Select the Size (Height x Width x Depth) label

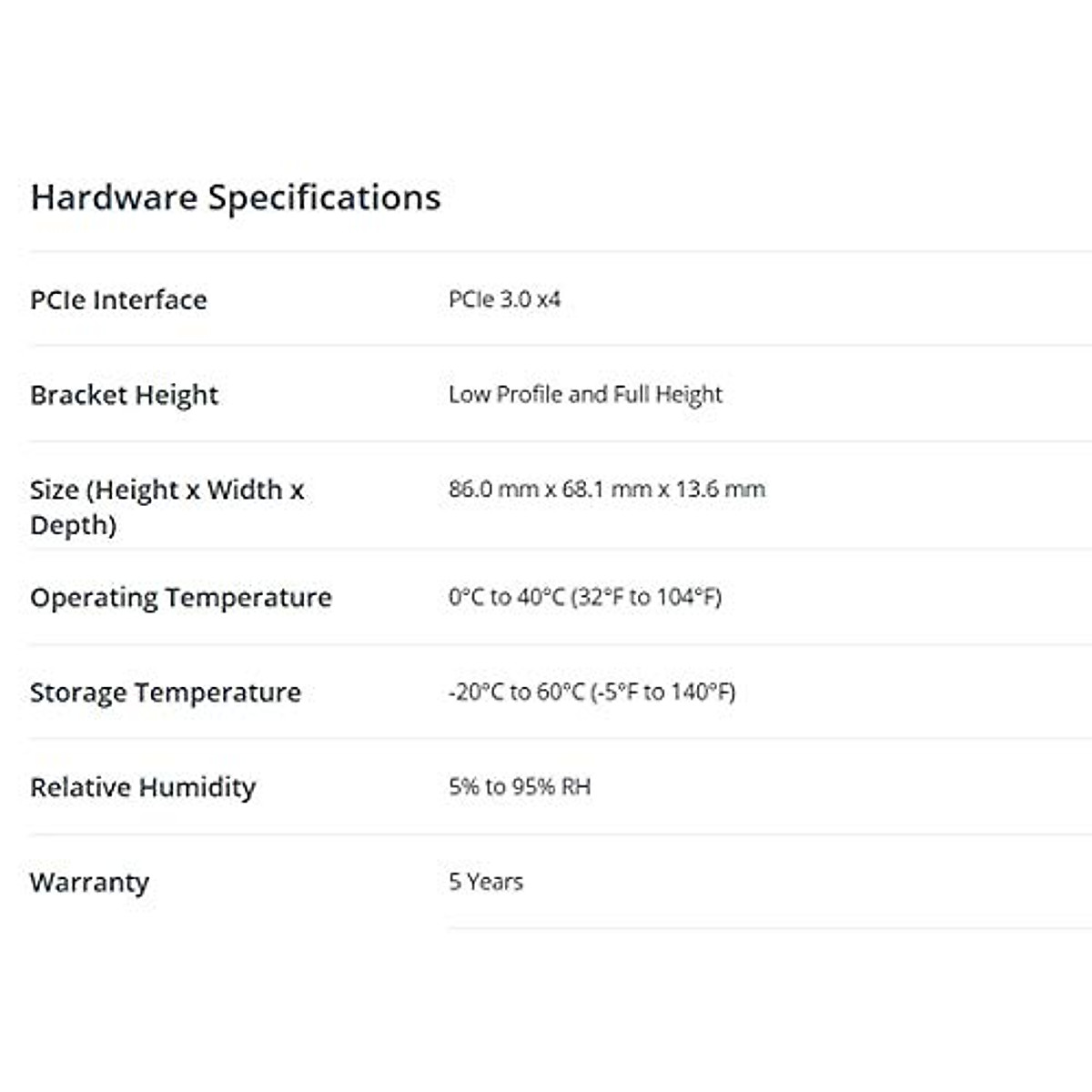tap(167, 507)
